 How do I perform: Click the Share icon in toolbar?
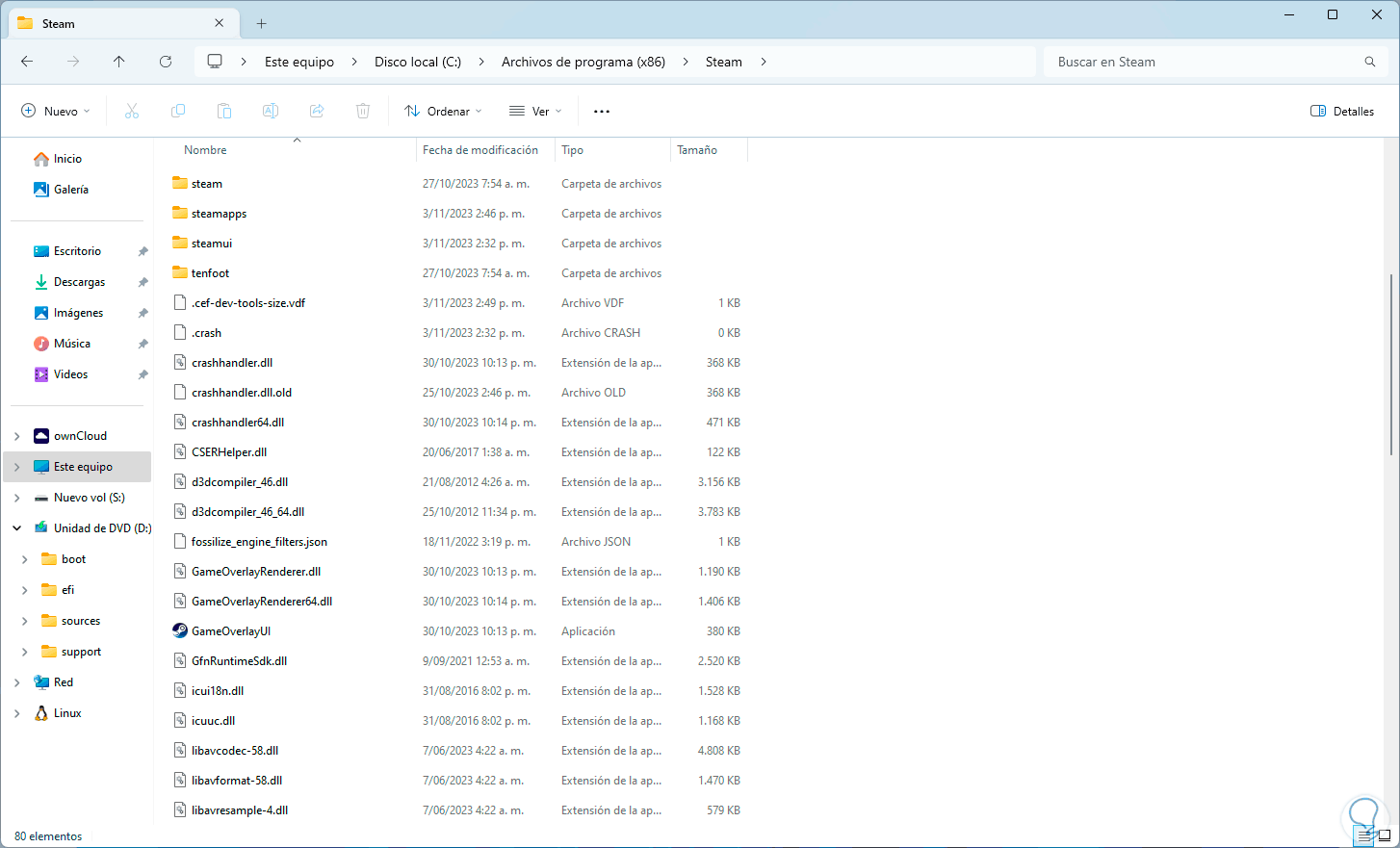point(317,112)
